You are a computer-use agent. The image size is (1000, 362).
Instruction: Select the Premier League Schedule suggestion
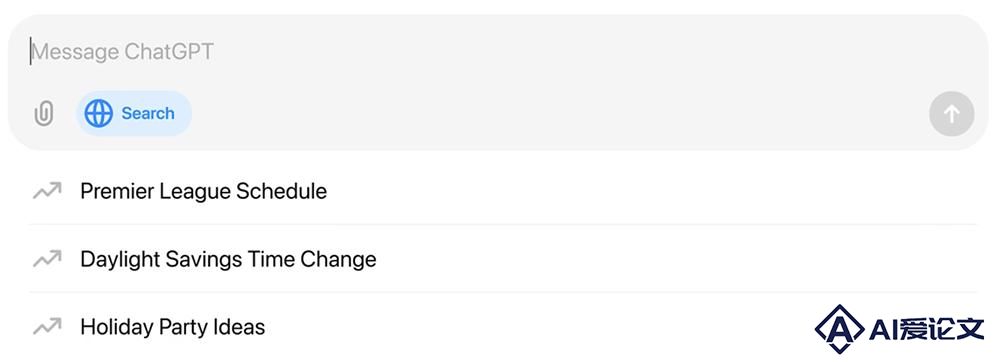[503, 191]
